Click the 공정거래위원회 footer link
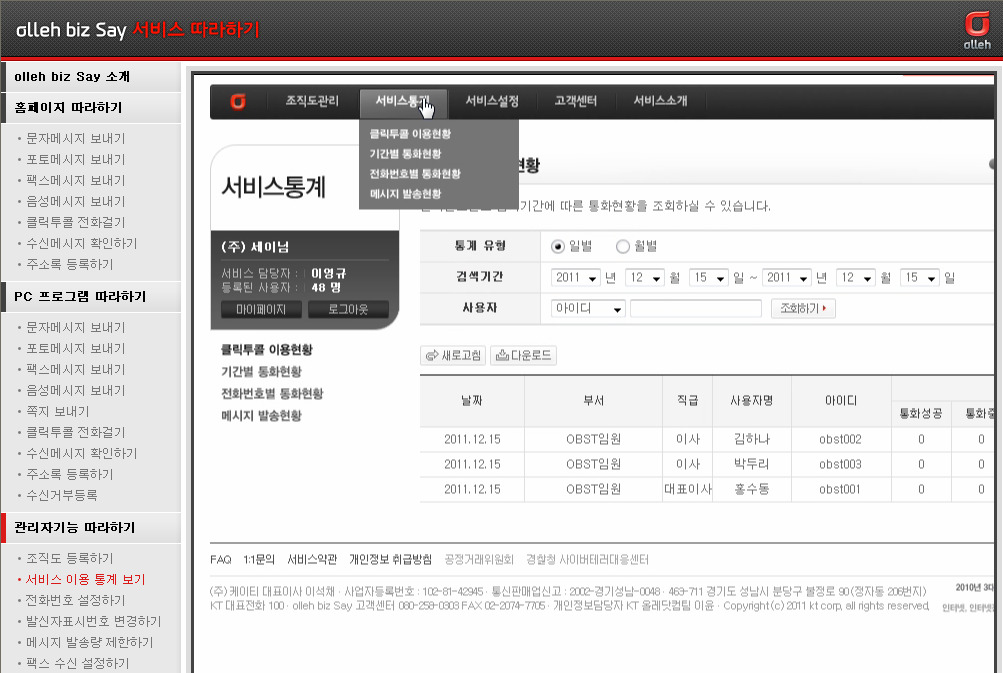Screen dimensions: 1003x673 click(x=479, y=560)
